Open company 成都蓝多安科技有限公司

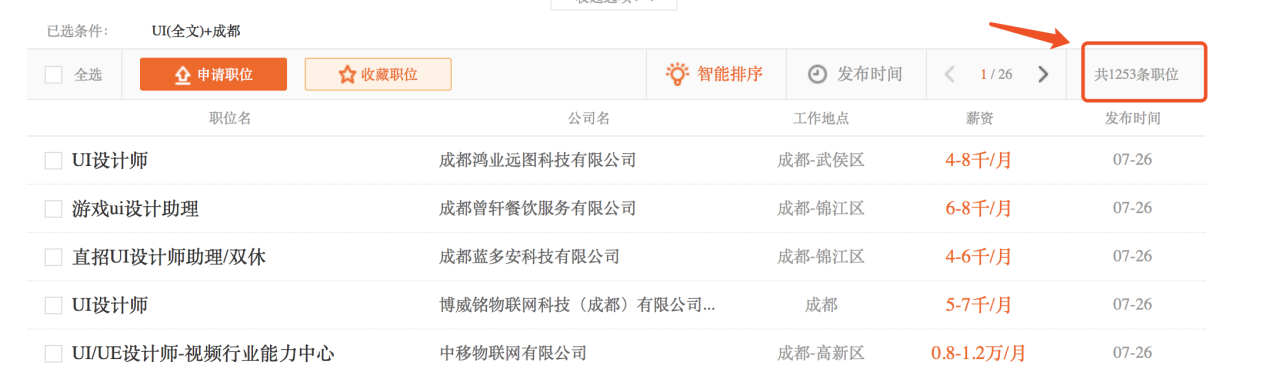tap(529, 256)
